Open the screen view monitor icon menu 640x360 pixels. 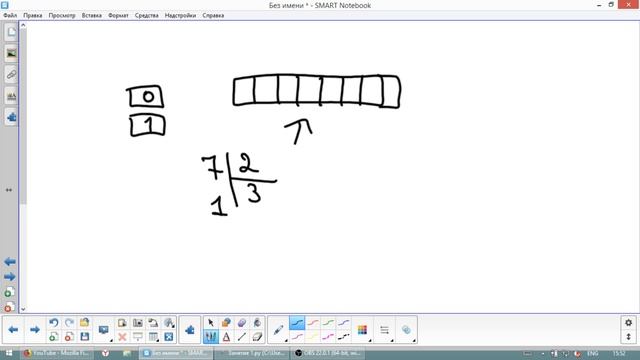point(104,330)
